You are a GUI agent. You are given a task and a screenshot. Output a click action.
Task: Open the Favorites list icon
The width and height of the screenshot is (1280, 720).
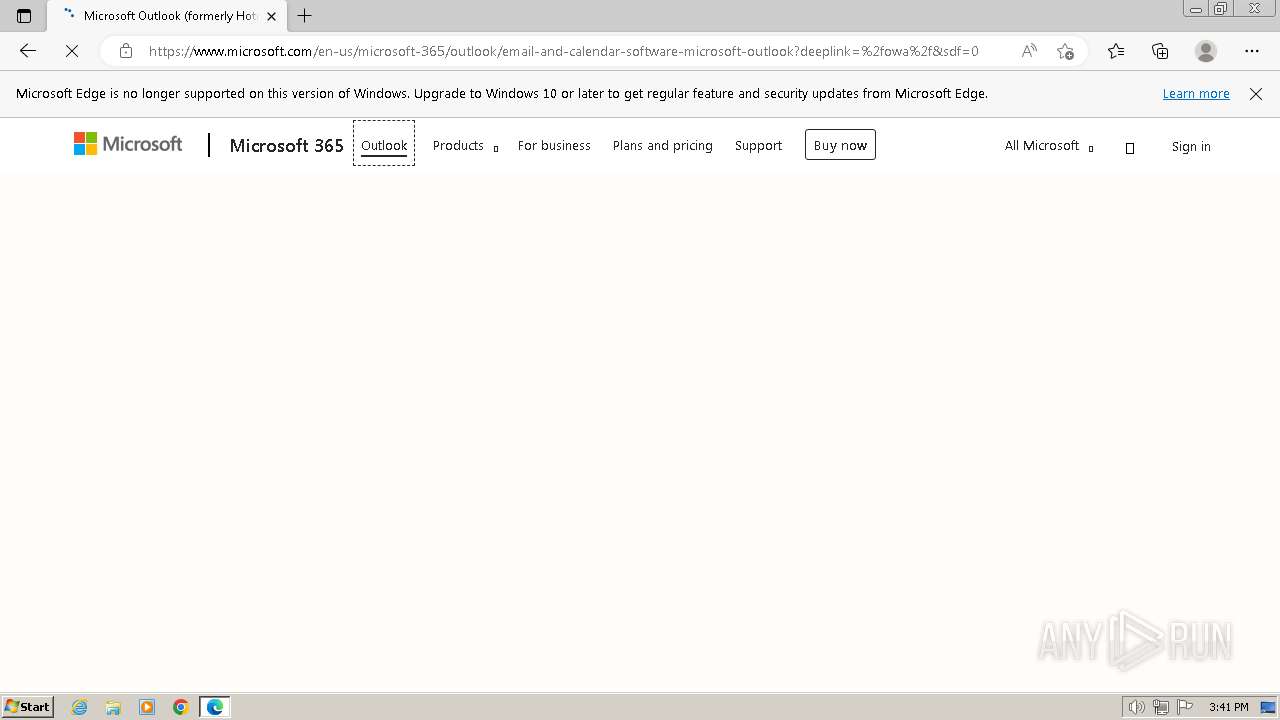click(x=1116, y=51)
